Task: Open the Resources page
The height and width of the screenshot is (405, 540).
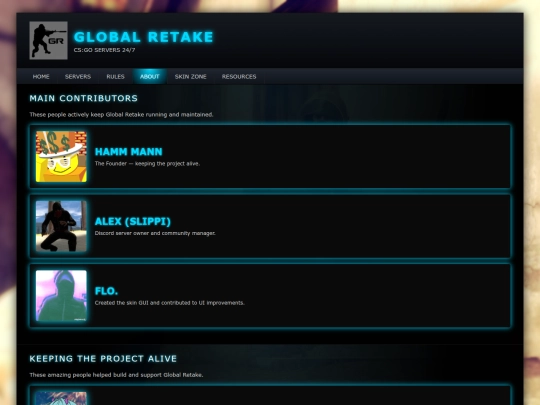Action: [x=239, y=76]
